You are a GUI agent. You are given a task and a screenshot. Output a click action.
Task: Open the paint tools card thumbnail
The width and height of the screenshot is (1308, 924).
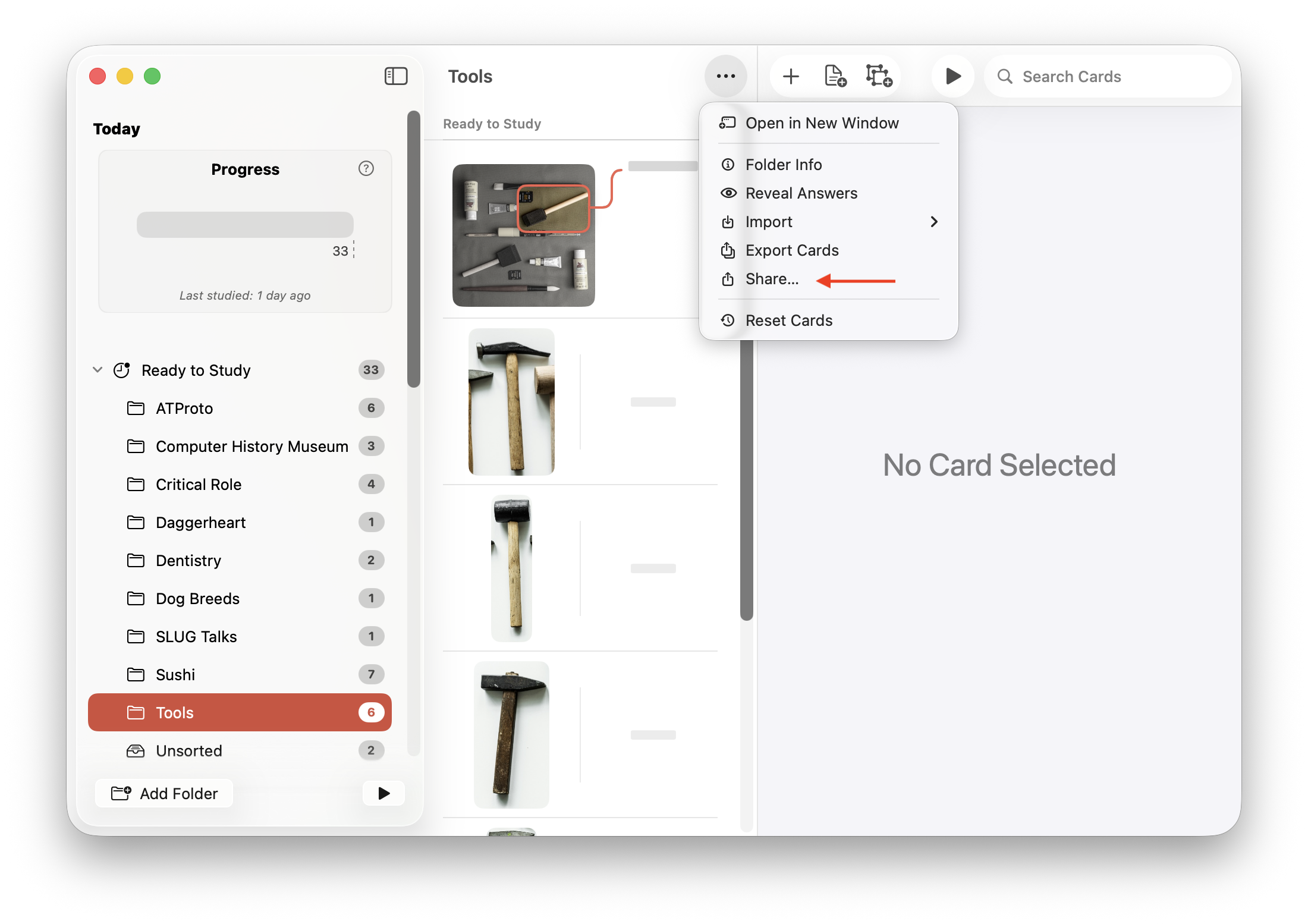click(523, 235)
